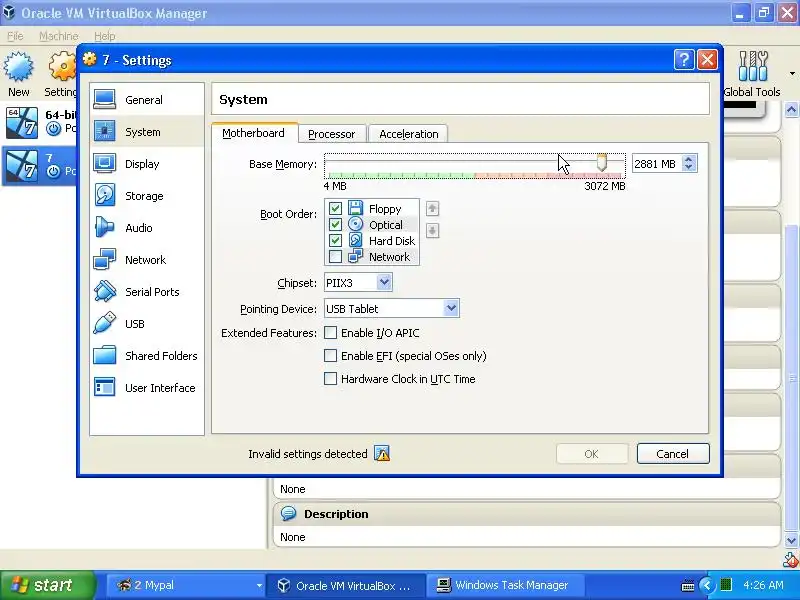The width and height of the screenshot is (800, 600).
Task: Open the Storage settings category
Action: click(146, 196)
